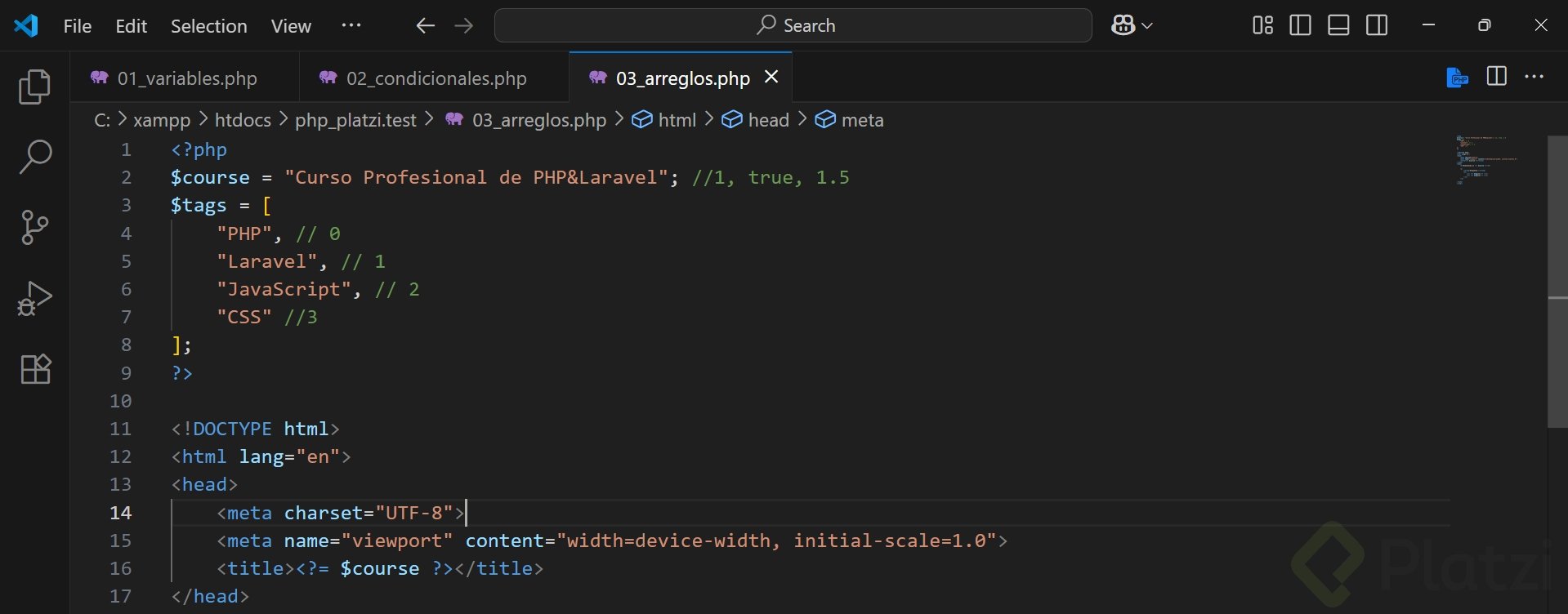Open the Selection menu
This screenshot has width=1568, height=614.
(x=208, y=26)
